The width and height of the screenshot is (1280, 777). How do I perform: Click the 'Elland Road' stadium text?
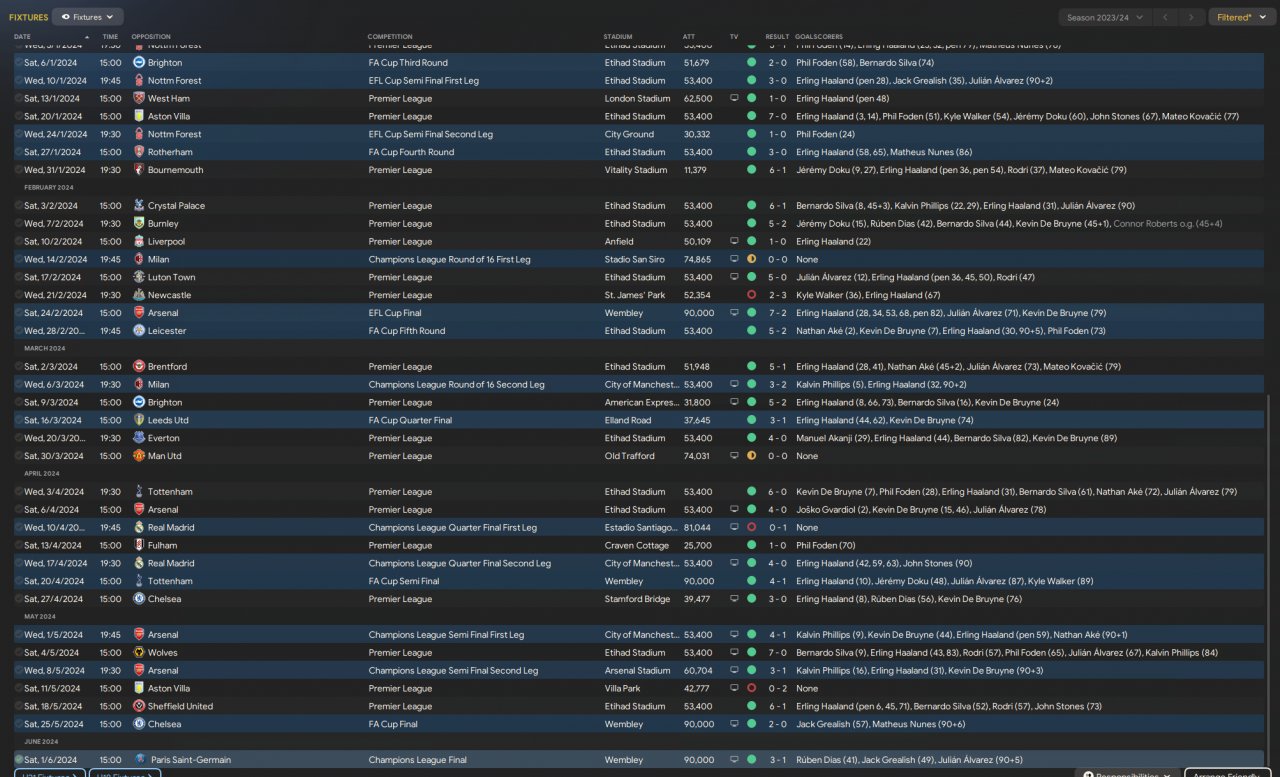point(628,420)
